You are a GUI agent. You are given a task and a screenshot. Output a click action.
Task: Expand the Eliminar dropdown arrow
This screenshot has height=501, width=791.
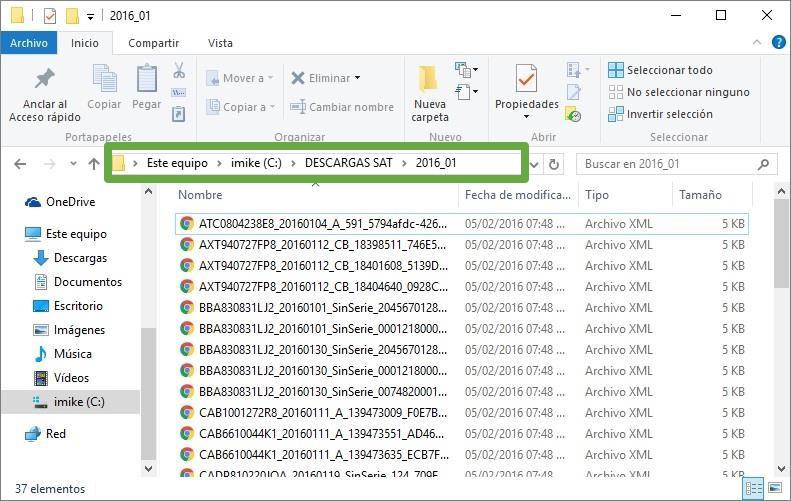click(358, 78)
